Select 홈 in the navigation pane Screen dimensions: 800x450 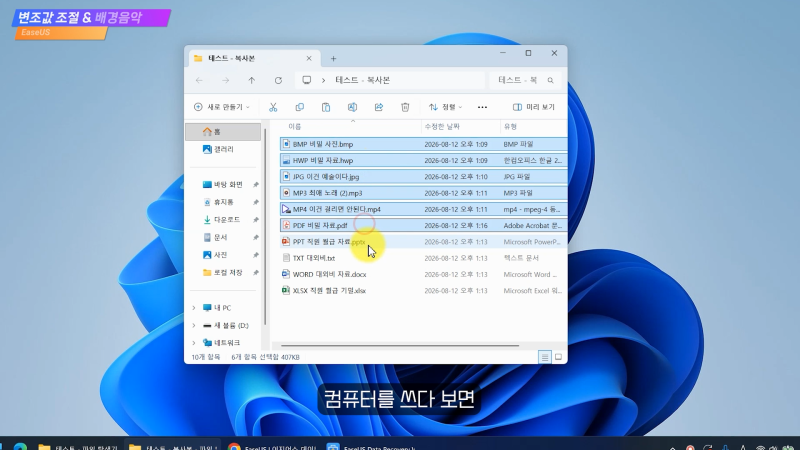[223, 132]
